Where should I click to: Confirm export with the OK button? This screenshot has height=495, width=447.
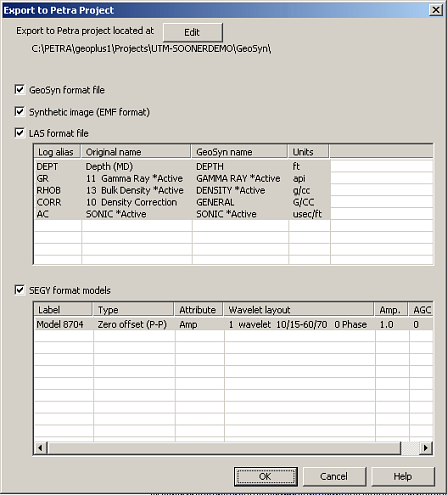[266, 476]
